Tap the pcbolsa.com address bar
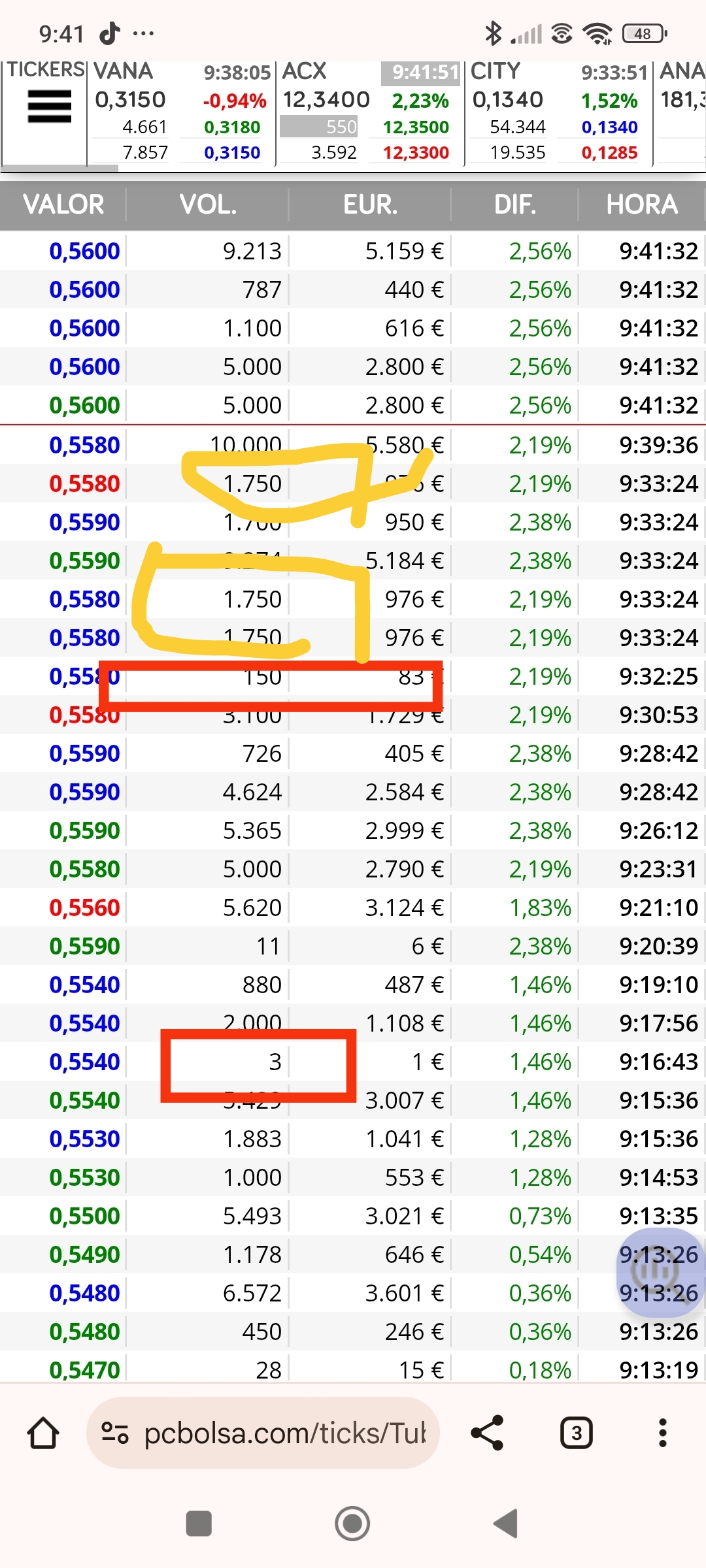The height and width of the screenshot is (1568, 706). tap(263, 1433)
